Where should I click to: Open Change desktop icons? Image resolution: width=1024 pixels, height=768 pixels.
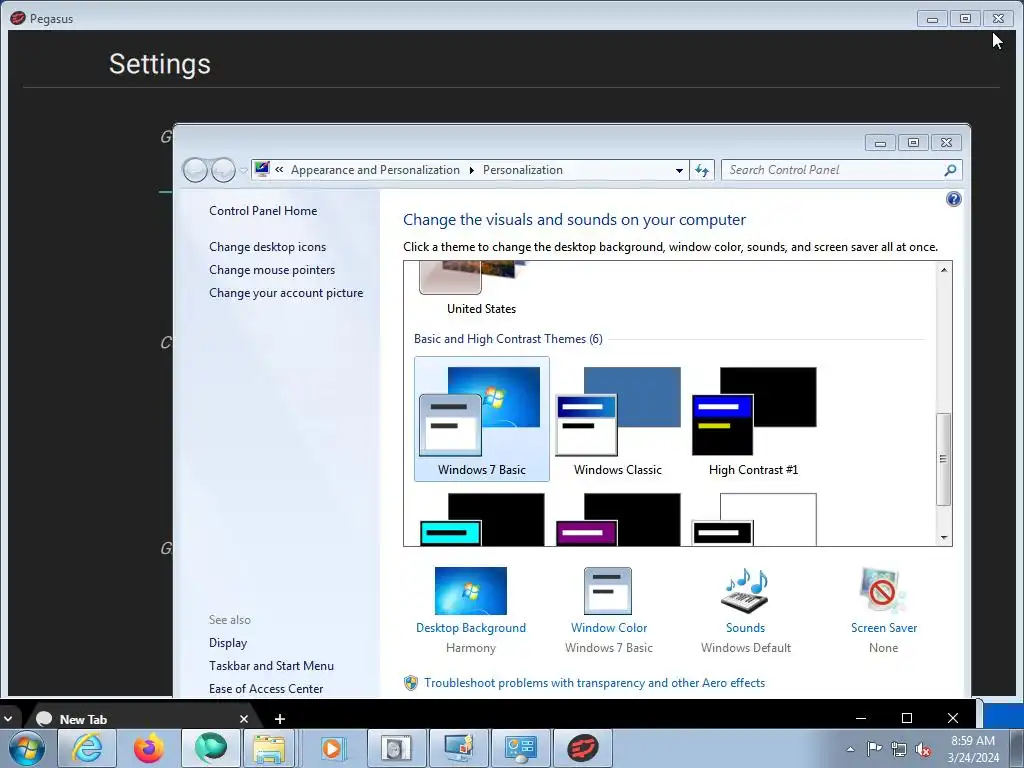coord(267,247)
